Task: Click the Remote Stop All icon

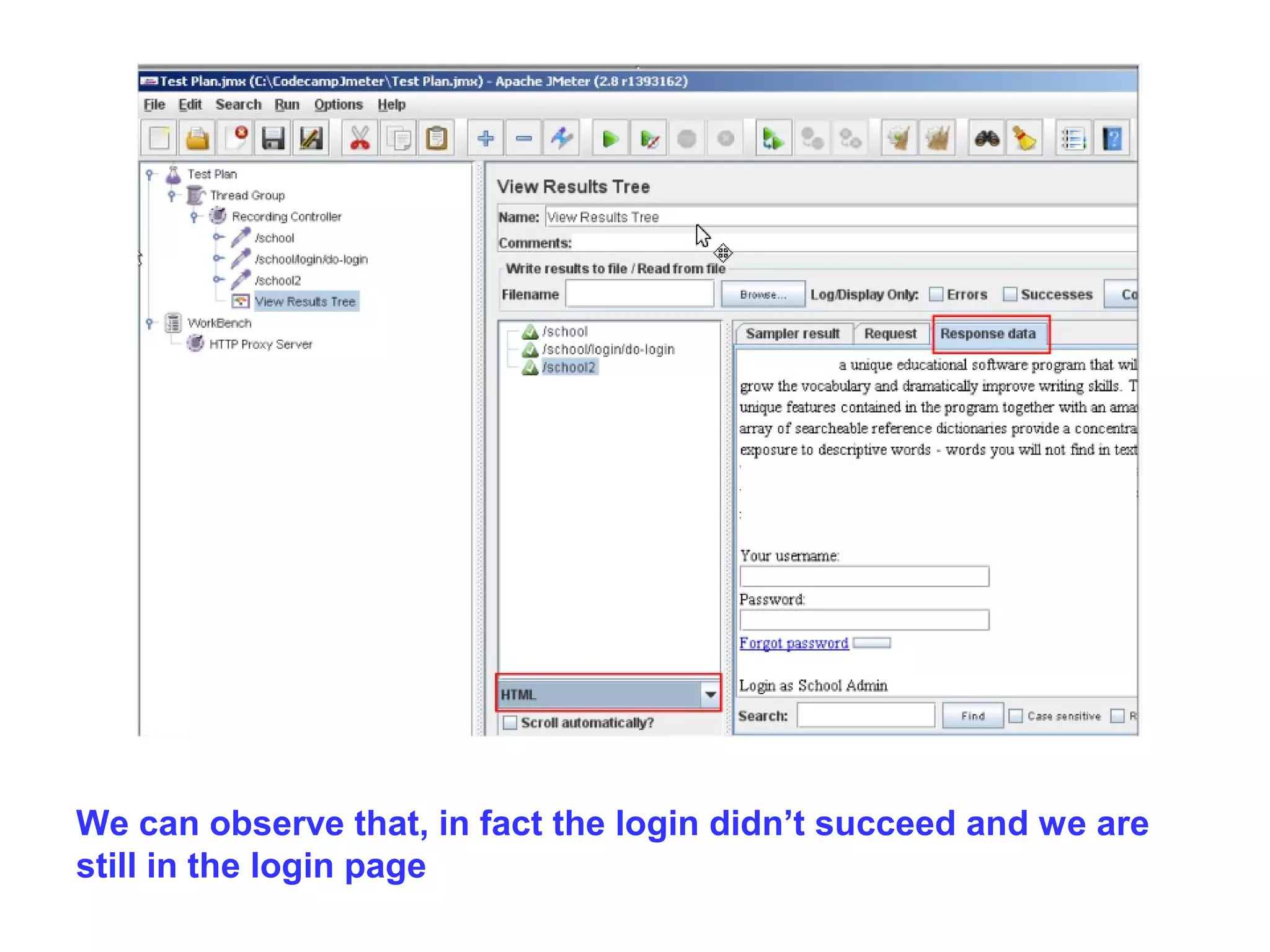Action: click(812, 138)
